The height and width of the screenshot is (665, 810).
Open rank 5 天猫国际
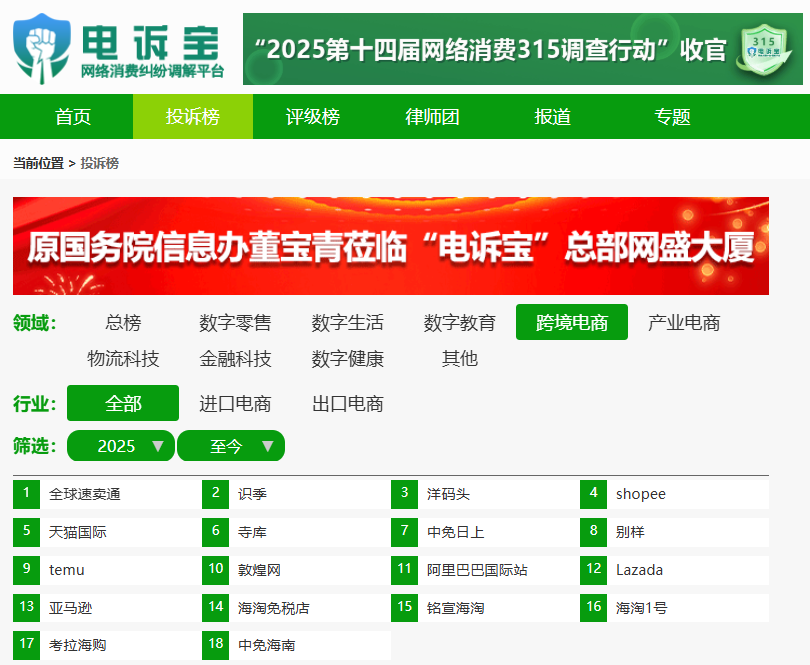pos(107,532)
